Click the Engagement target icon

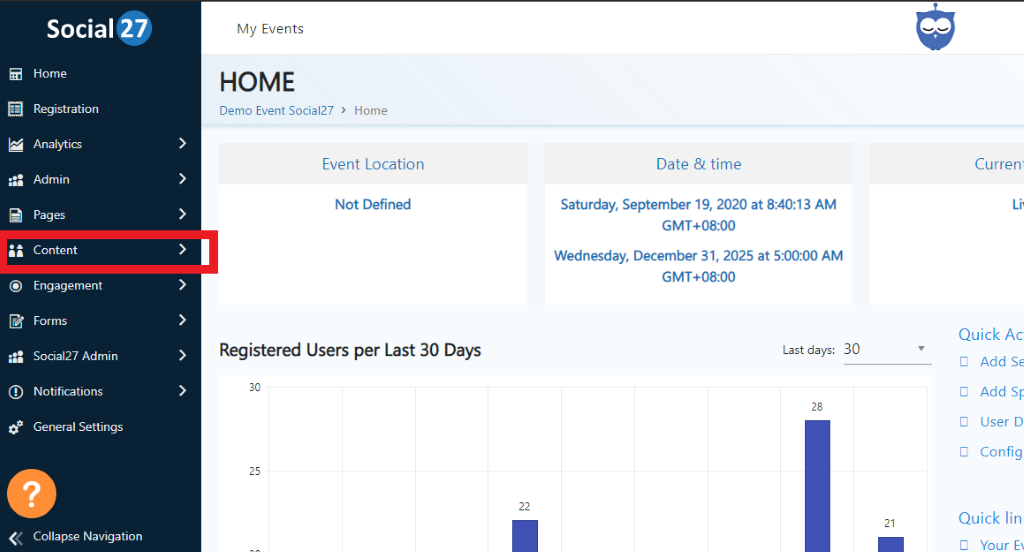[x=15, y=286]
